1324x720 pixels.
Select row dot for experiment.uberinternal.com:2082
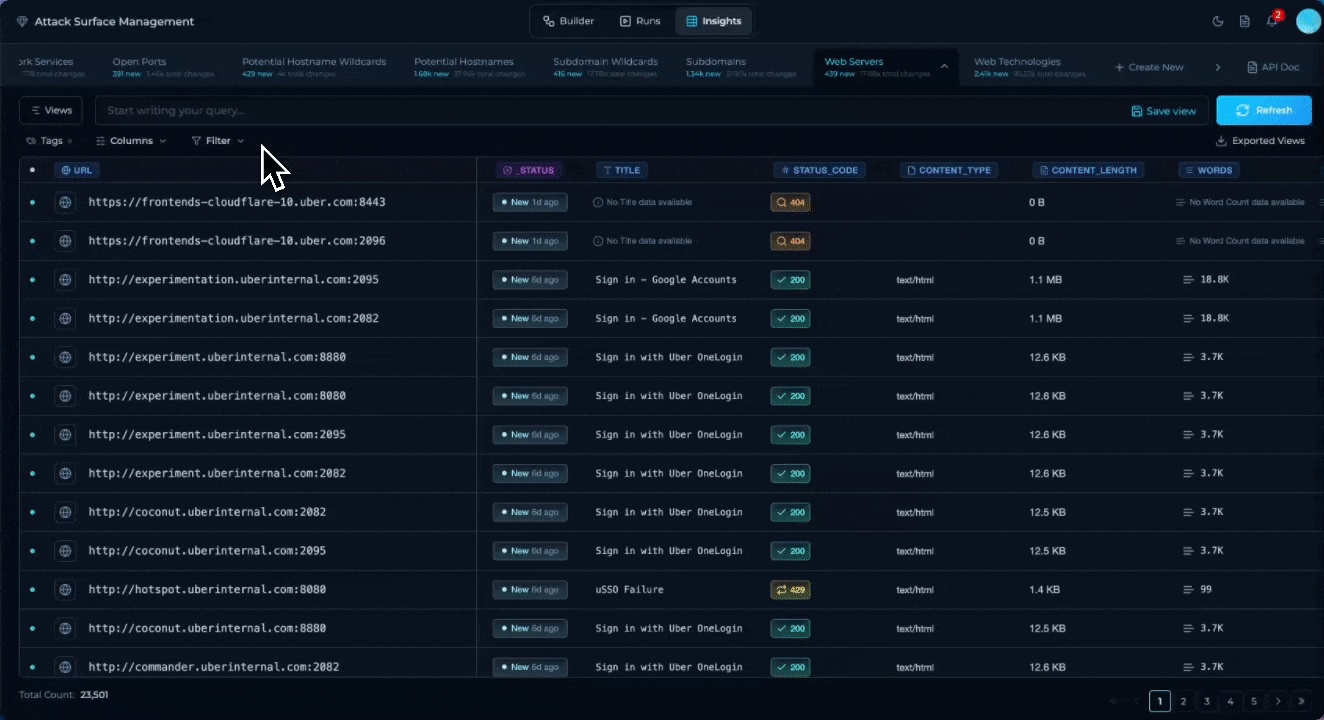coord(32,473)
